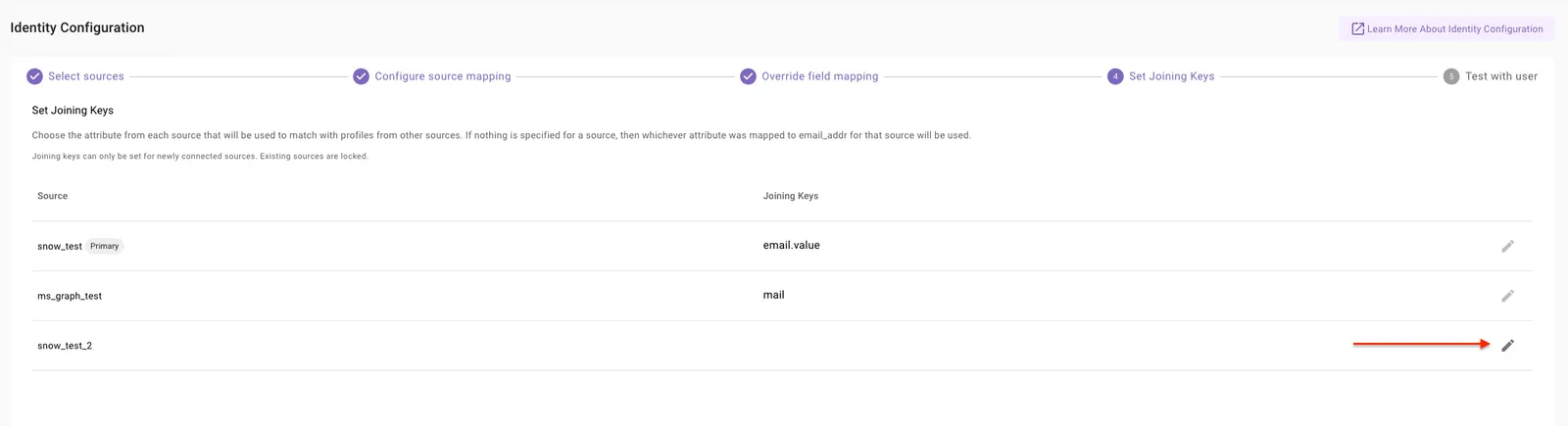Viewport: 1568px width, 426px height.
Task: Click checkmark icon for Configure source mapping
Action: click(x=361, y=76)
